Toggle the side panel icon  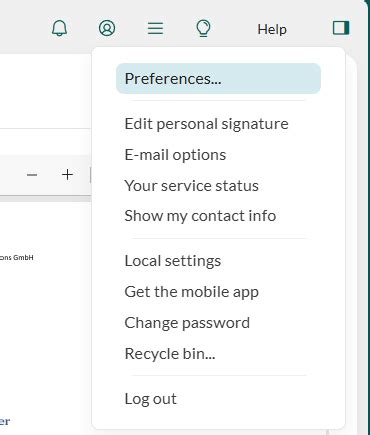tap(341, 28)
